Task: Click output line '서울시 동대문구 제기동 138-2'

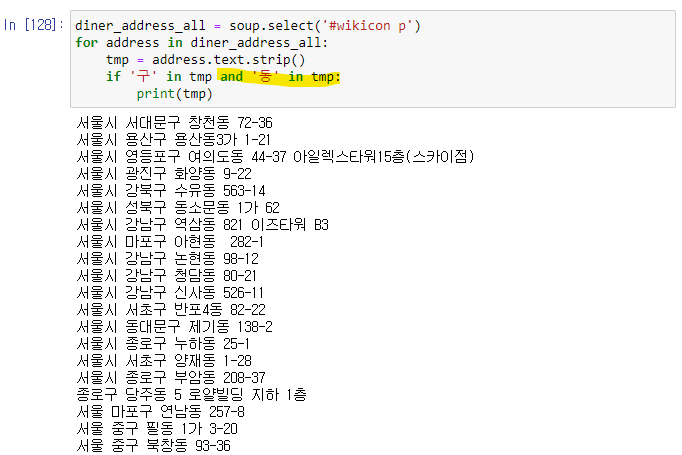Action: pyautogui.click(x=174, y=326)
